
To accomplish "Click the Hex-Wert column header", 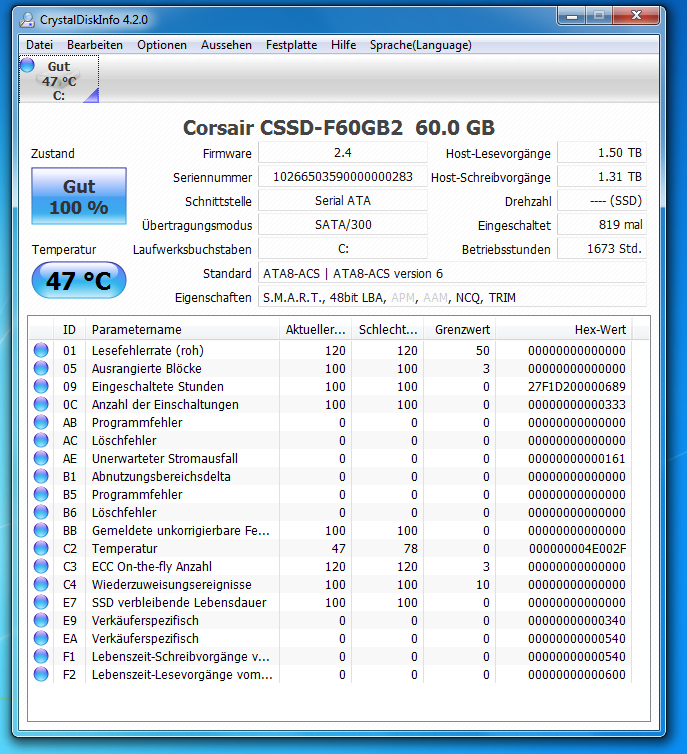I will click(x=564, y=330).
